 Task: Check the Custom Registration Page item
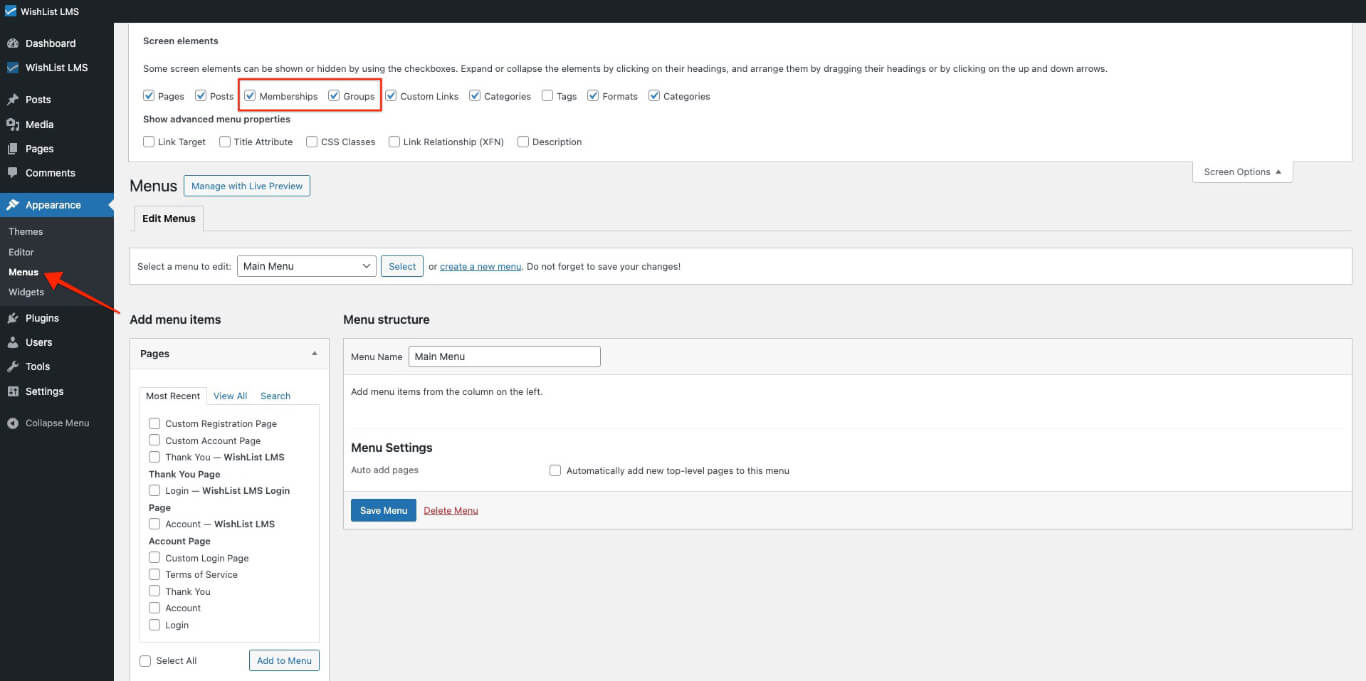155,423
